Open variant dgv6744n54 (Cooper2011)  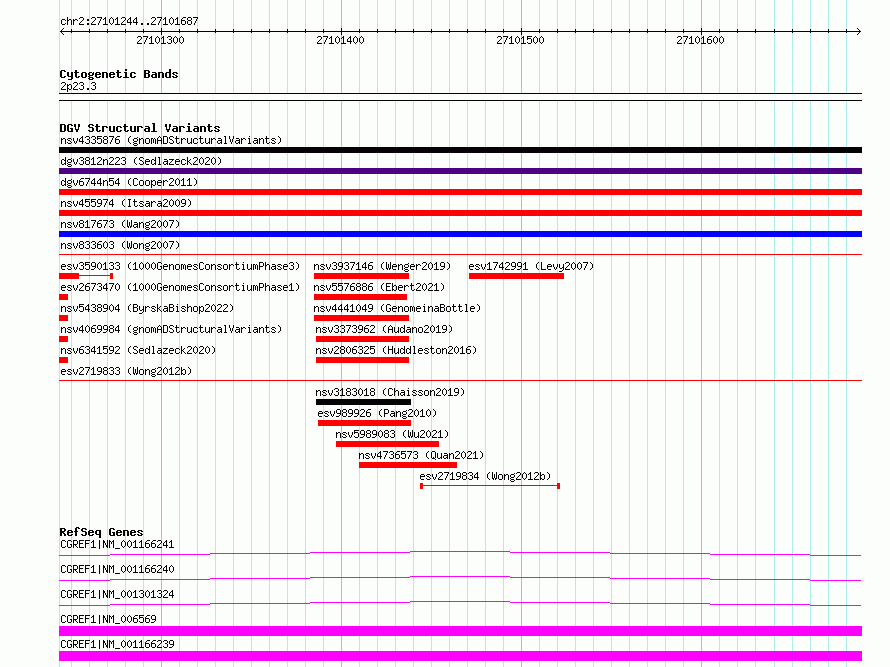click(129, 182)
